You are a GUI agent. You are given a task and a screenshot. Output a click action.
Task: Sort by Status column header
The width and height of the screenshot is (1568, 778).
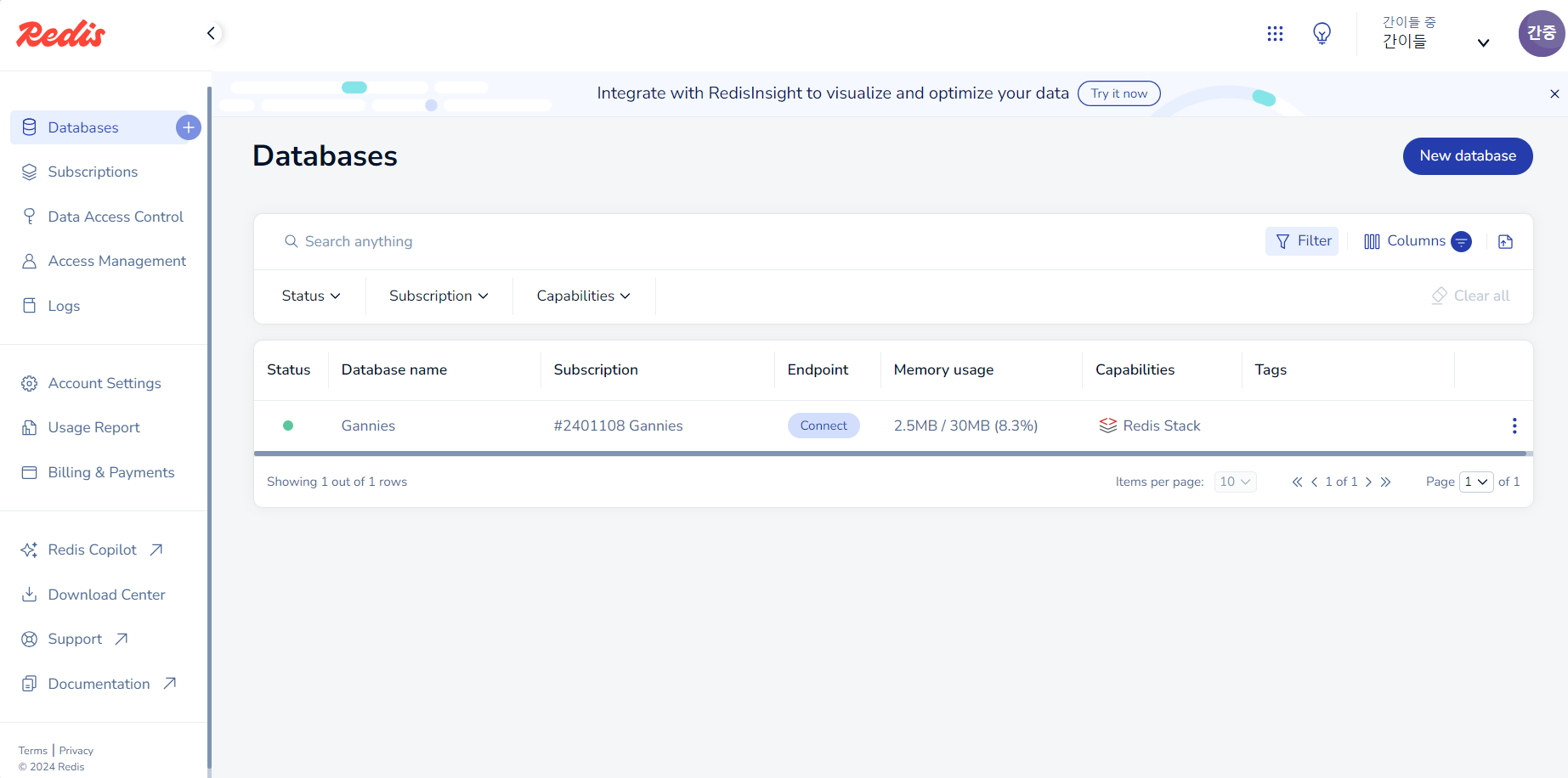pyautogui.click(x=288, y=369)
